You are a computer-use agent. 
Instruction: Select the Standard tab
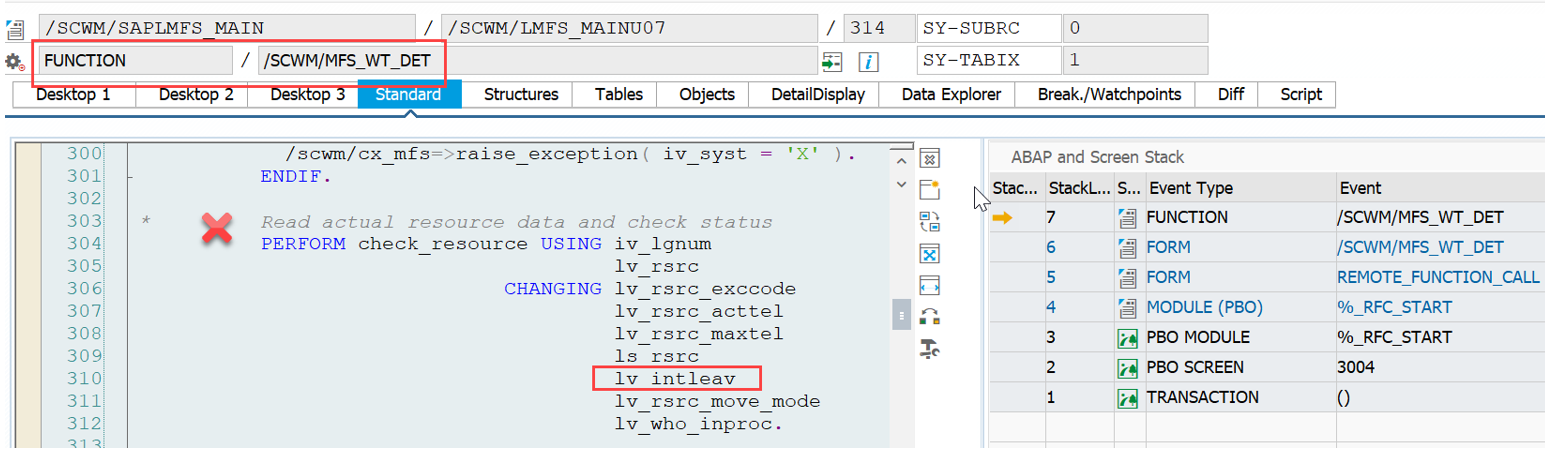pyautogui.click(x=409, y=94)
